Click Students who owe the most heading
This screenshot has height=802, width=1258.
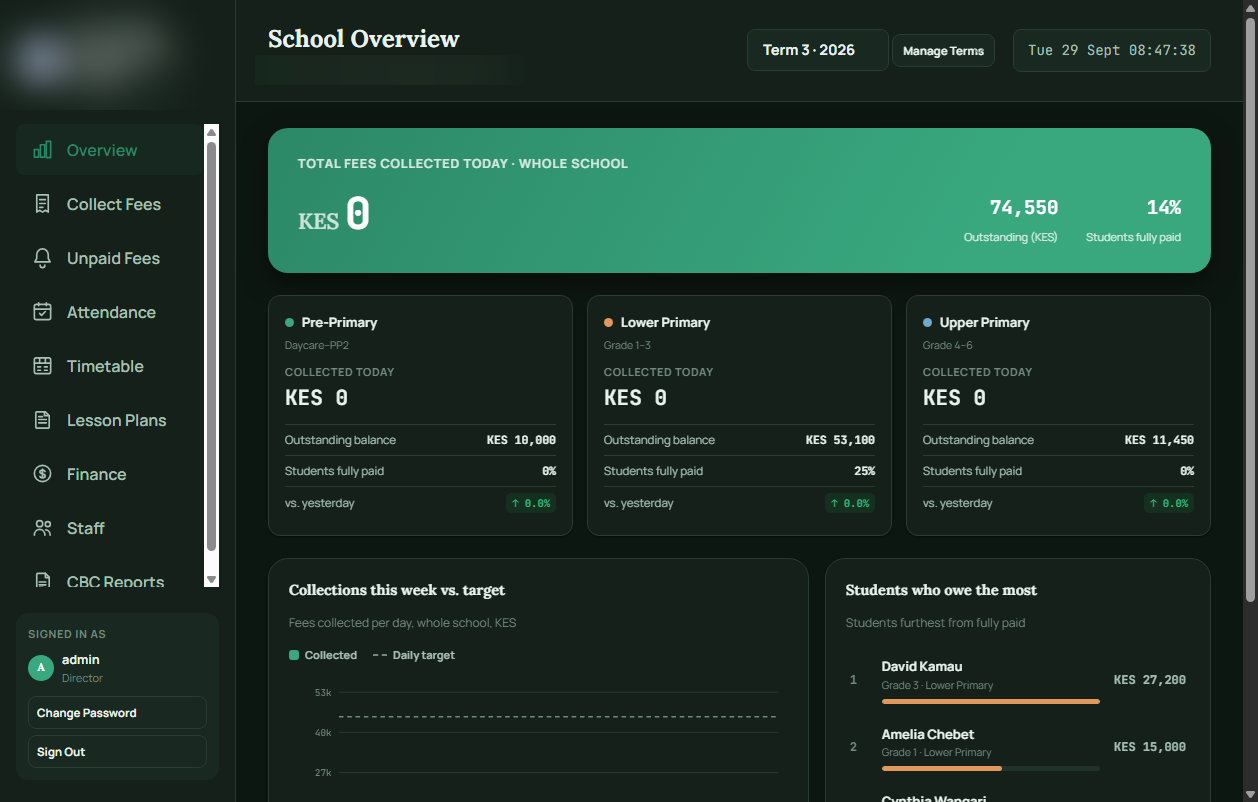click(941, 590)
